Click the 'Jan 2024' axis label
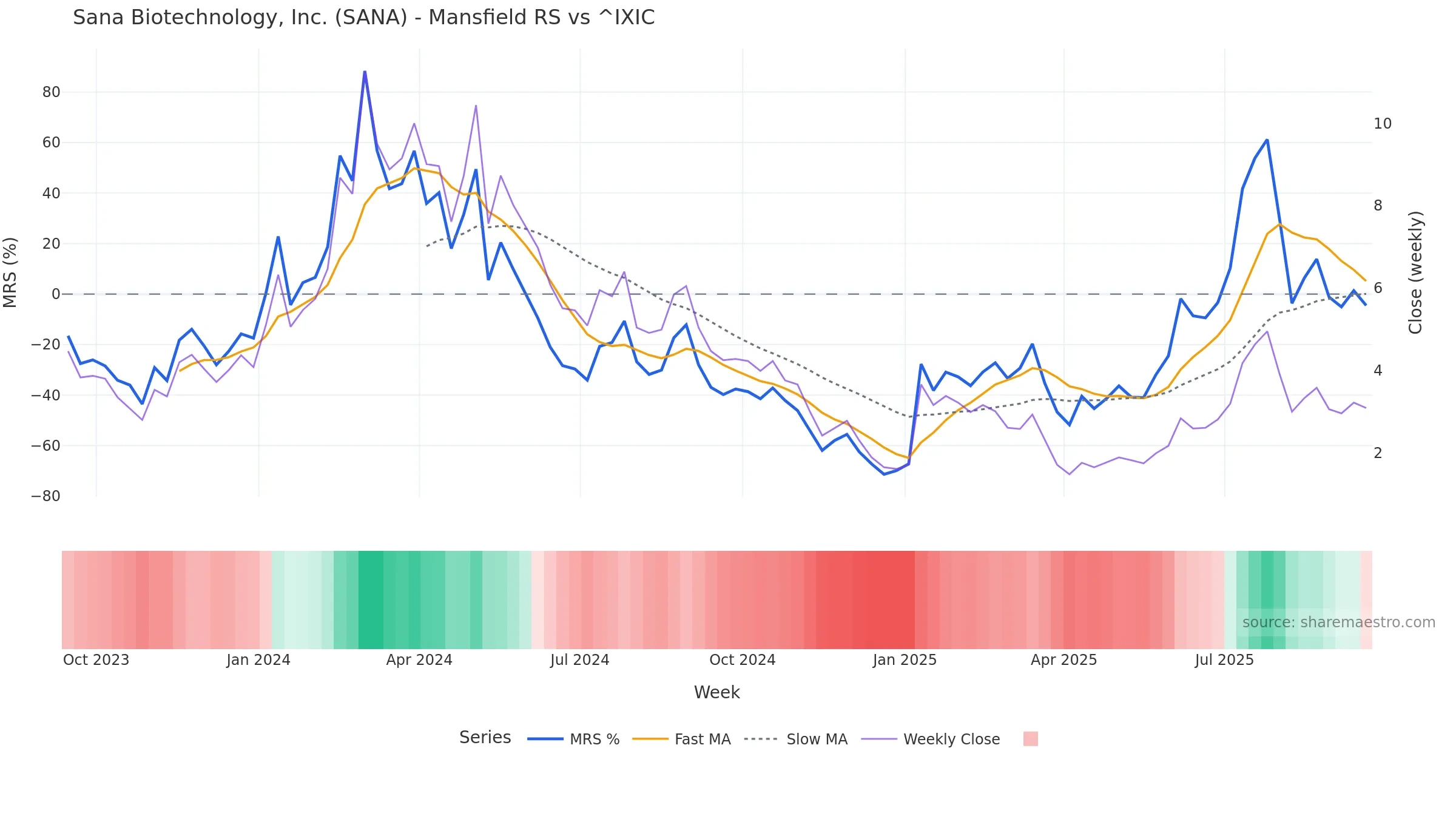 (258, 660)
